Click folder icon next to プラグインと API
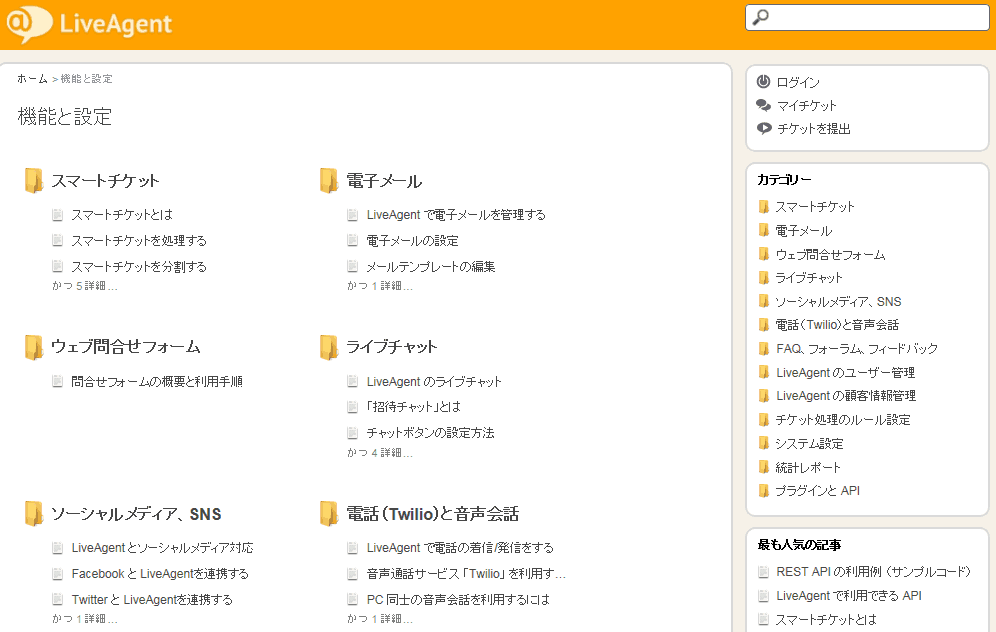996x632 pixels. coord(764,490)
